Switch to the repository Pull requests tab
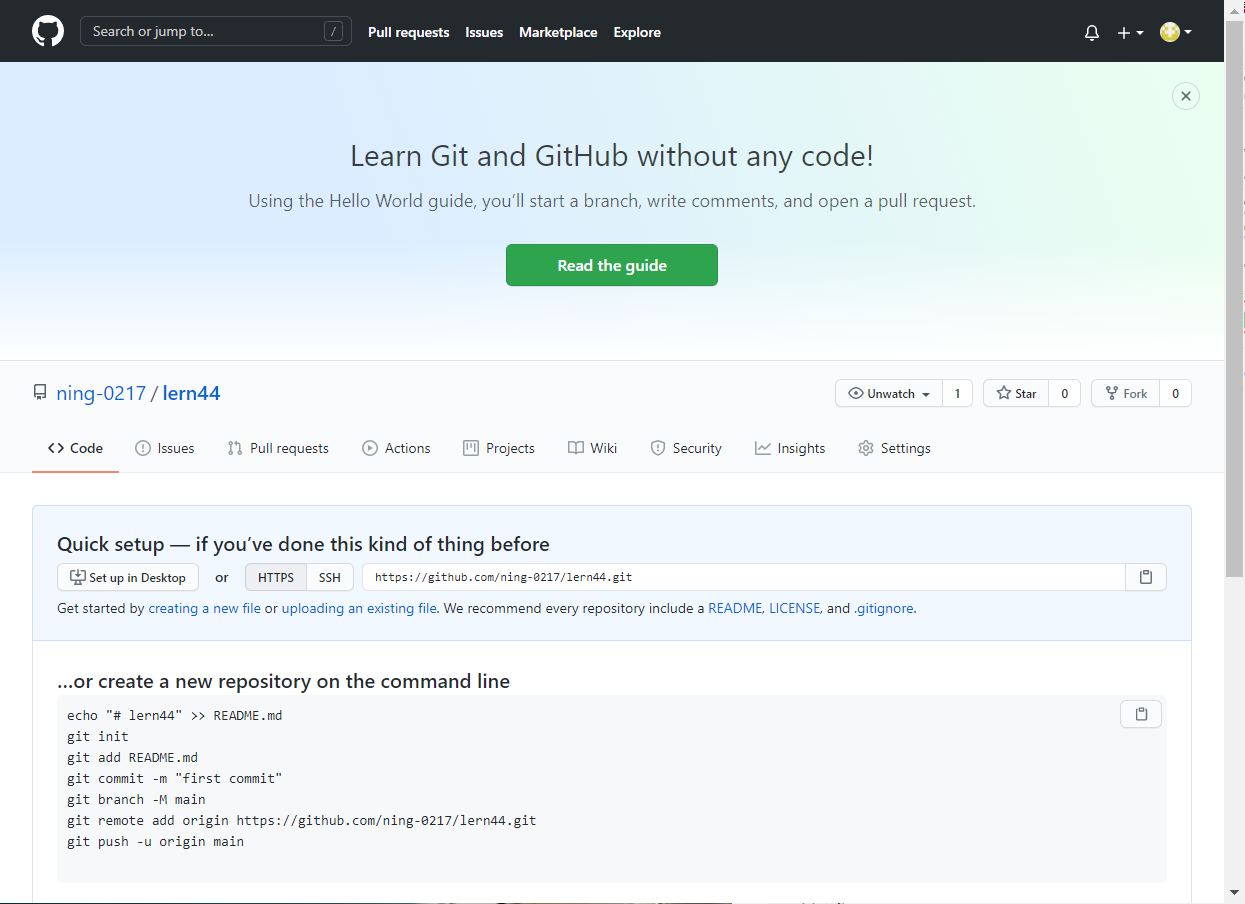 pos(278,448)
